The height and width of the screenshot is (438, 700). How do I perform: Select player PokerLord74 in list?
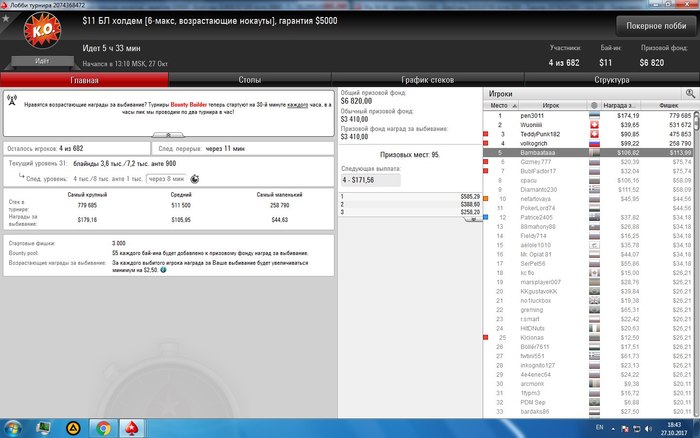pyautogui.click(x=588, y=208)
